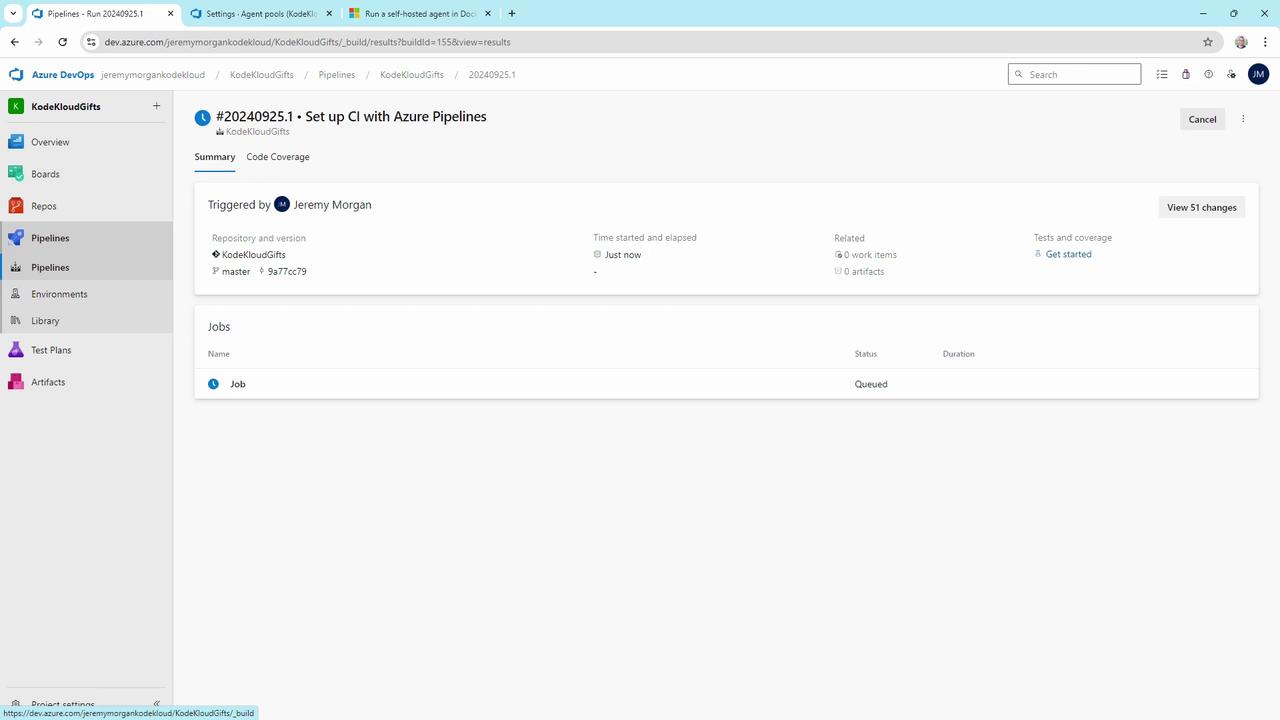The width and height of the screenshot is (1280, 720).
Task: Close the Run a self-hosted agent tab
Action: pyautogui.click(x=487, y=14)
